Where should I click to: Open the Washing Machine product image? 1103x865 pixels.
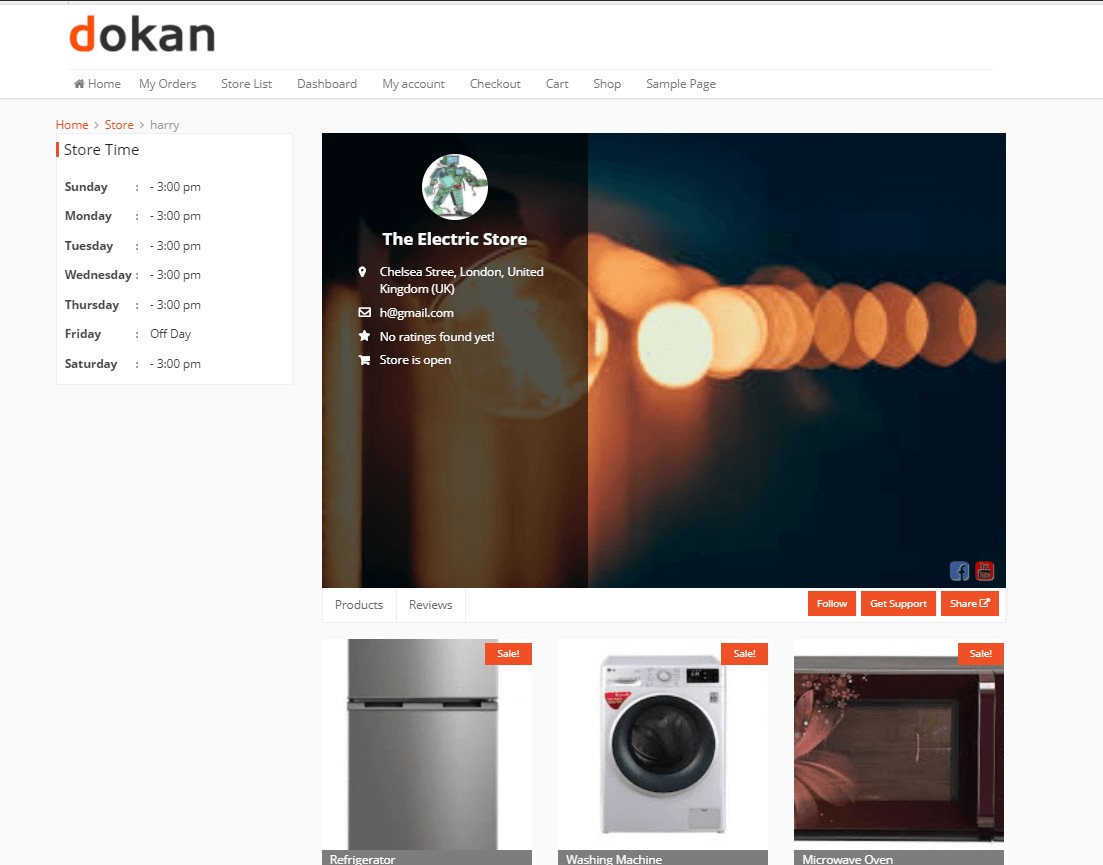pyautogui.click(x=663, y=740)
